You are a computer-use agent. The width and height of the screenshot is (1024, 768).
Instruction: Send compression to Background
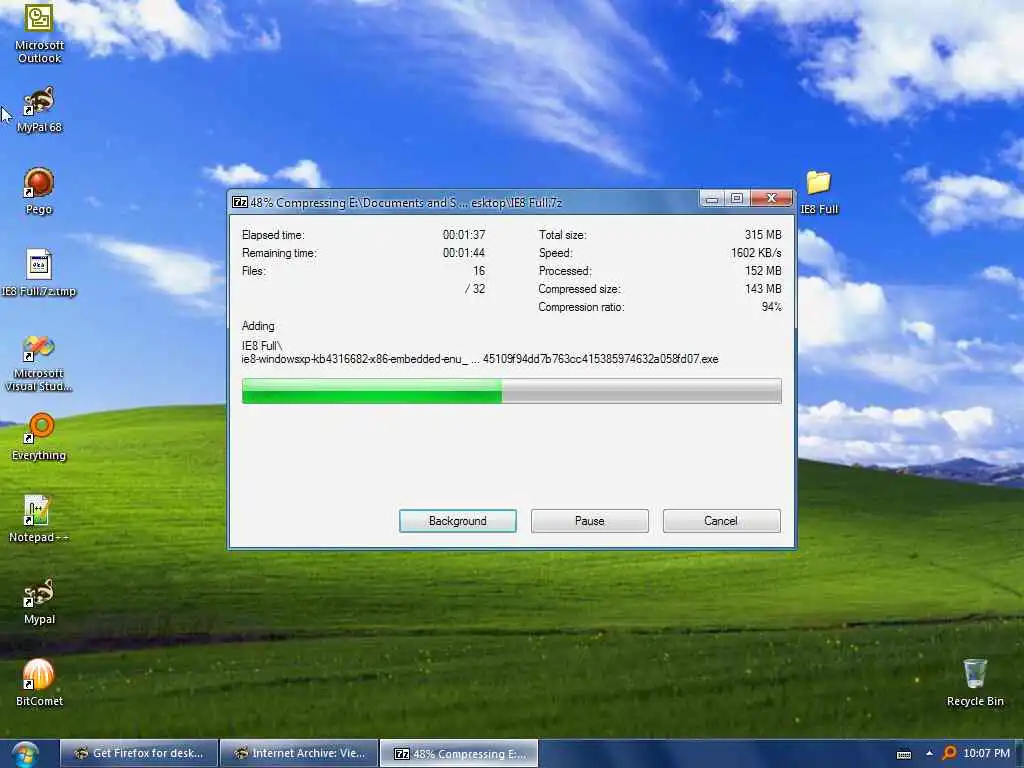[x=458, y=521]
